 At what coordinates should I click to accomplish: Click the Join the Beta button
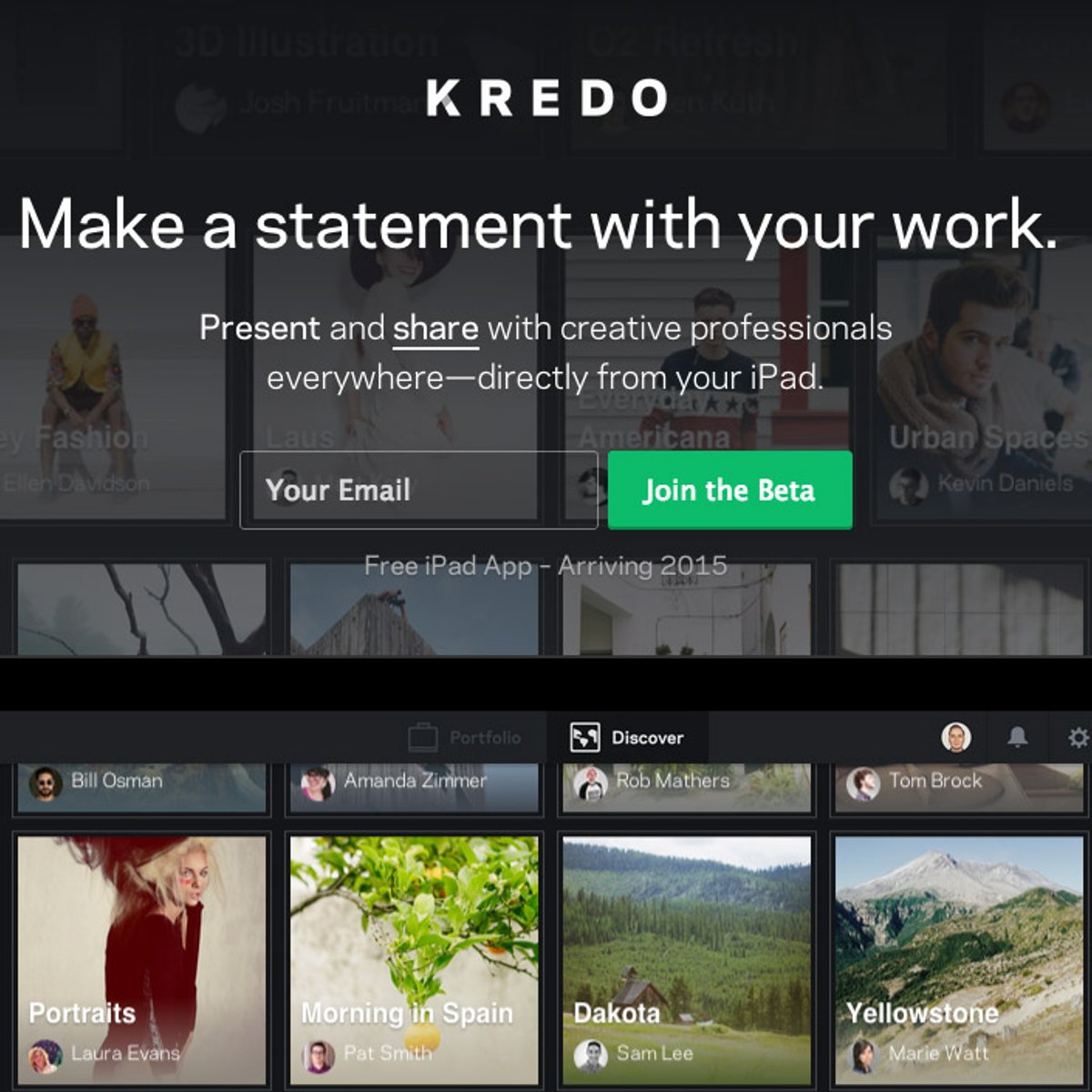pyautogui.click(x=730, y=490)
